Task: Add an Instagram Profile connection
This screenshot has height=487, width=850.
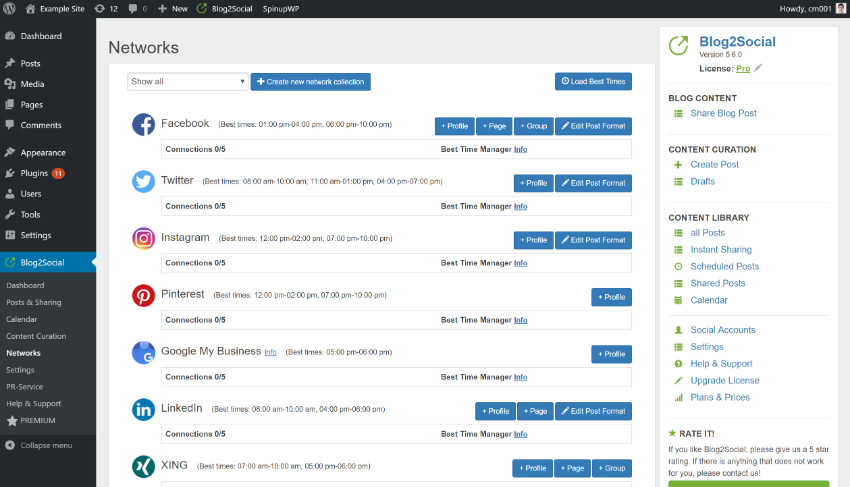Action: (534, 240)
